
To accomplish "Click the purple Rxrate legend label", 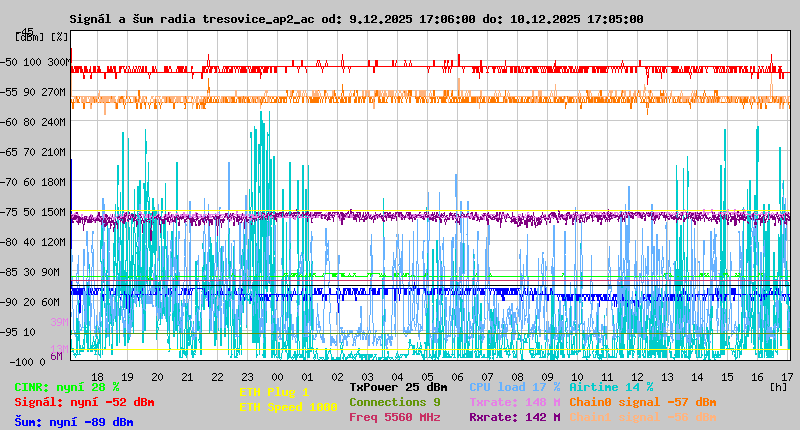I will tap(514, 417).
